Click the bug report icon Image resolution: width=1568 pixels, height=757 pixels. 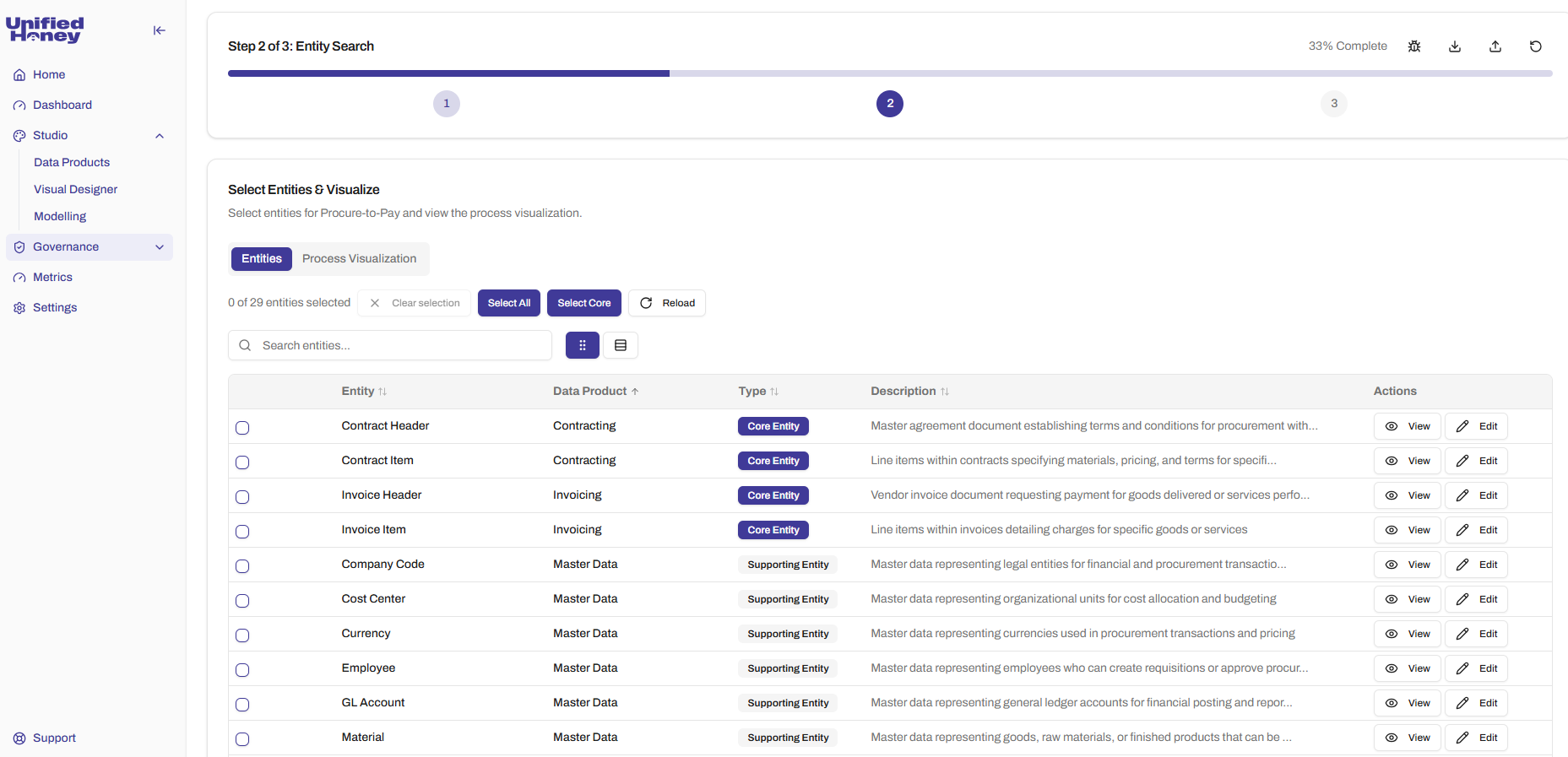pos(1414,46)
